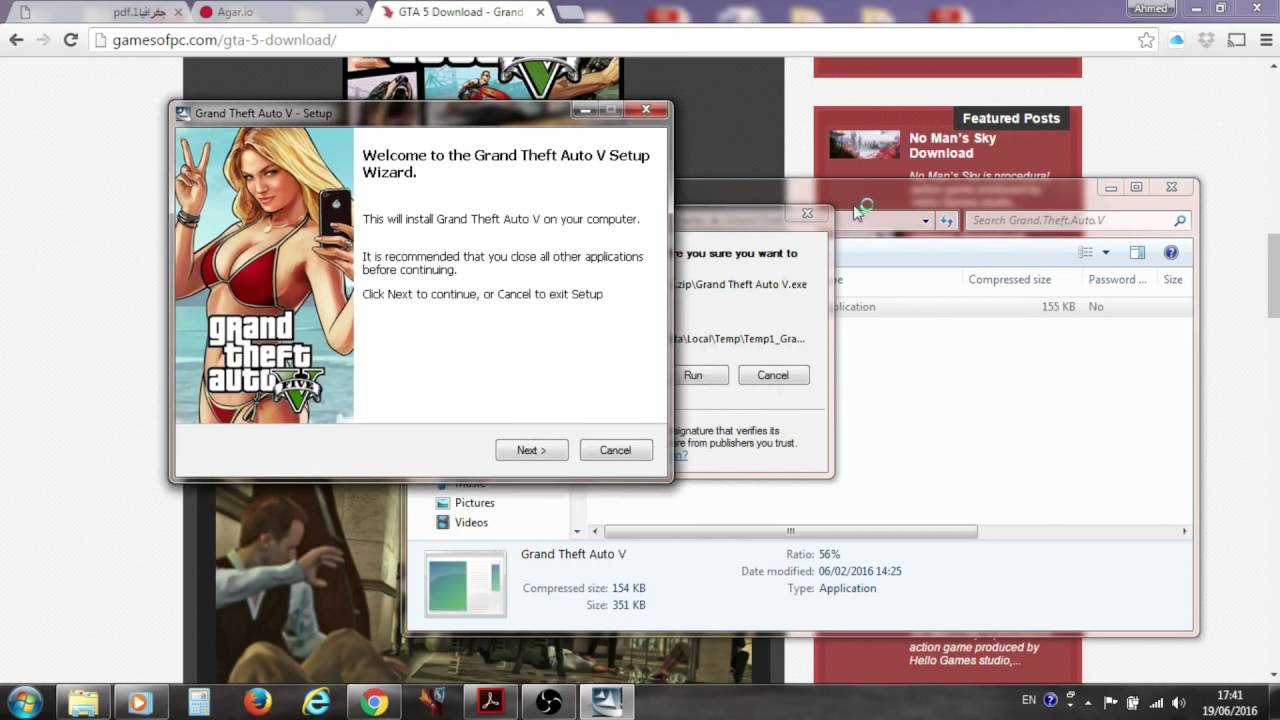
Task: Click Cancel in the security warning dialog
Action: tap(773, 375)
